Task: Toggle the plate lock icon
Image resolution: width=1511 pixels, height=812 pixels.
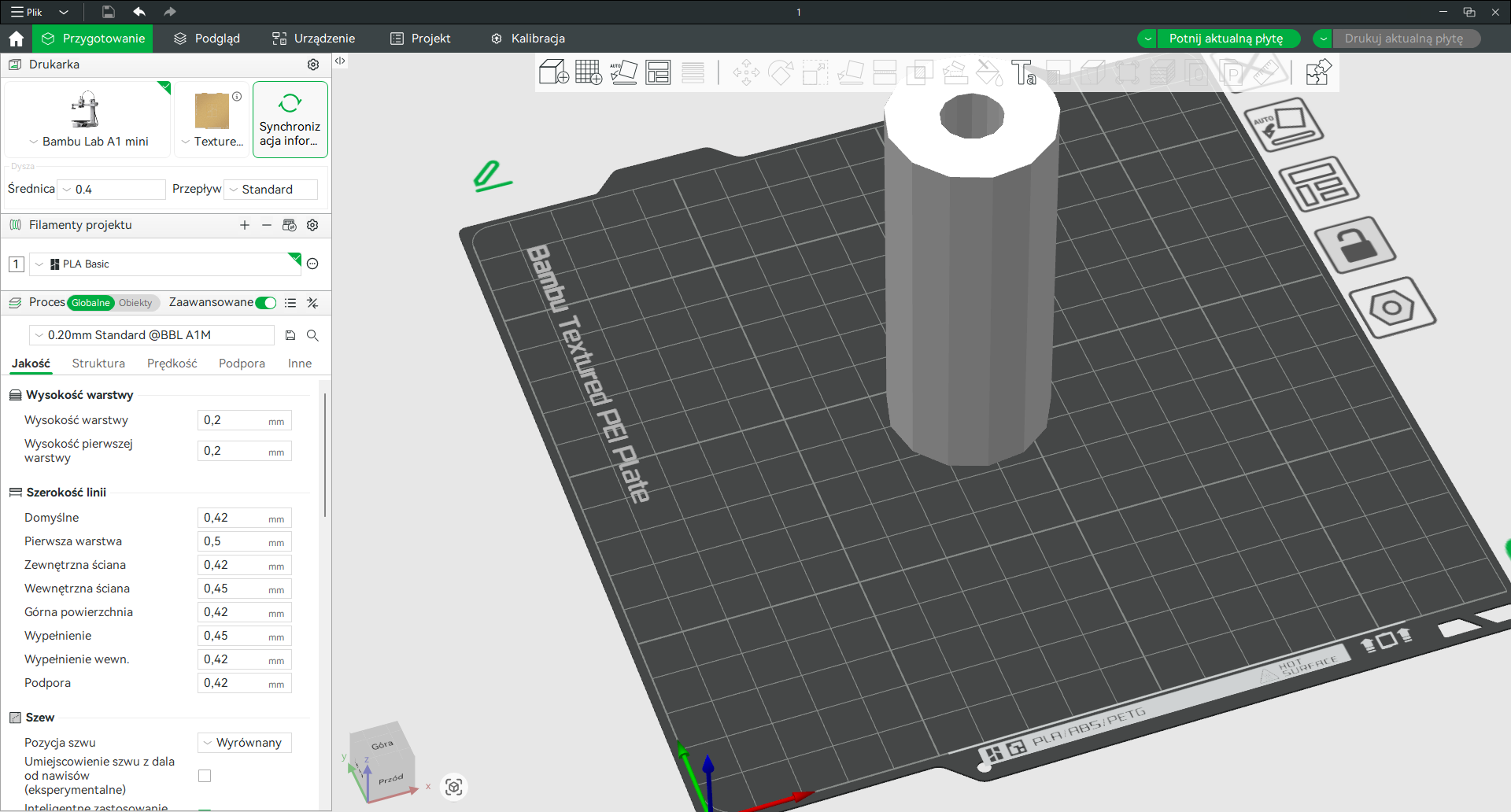Action: (1354, 245)
